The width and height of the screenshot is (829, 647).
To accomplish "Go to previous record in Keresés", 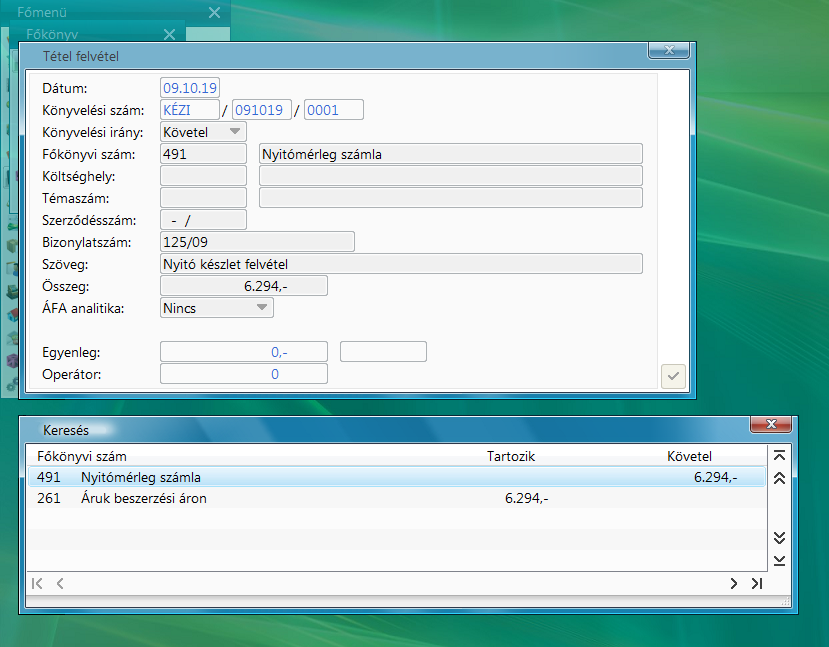I will click(60, 583).
